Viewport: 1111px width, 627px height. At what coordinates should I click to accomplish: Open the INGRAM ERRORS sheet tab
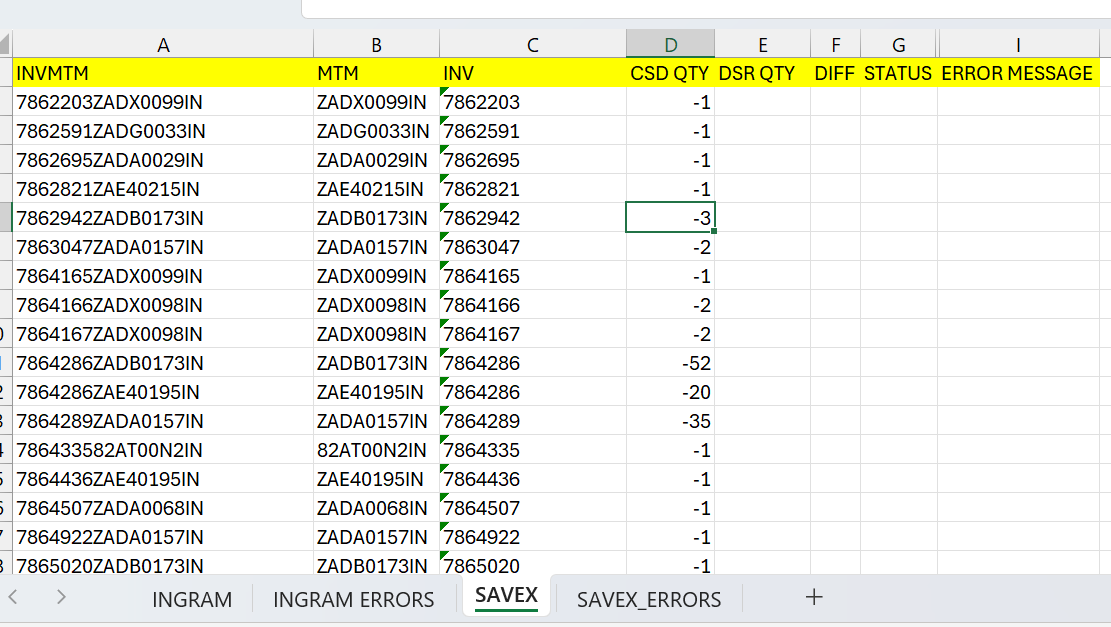[x=353, y=599]
